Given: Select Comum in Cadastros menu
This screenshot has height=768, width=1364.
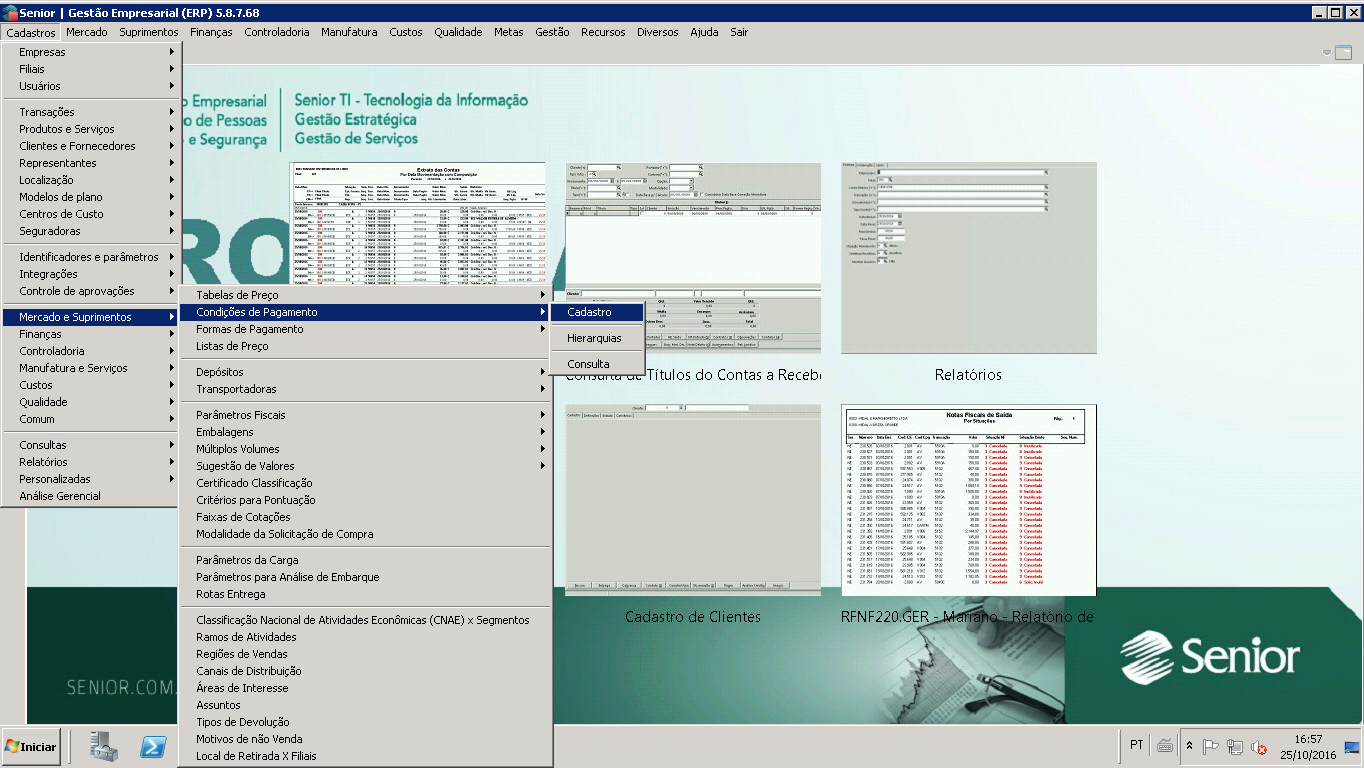Looking at the screenshot, I should tap(90, 419).
